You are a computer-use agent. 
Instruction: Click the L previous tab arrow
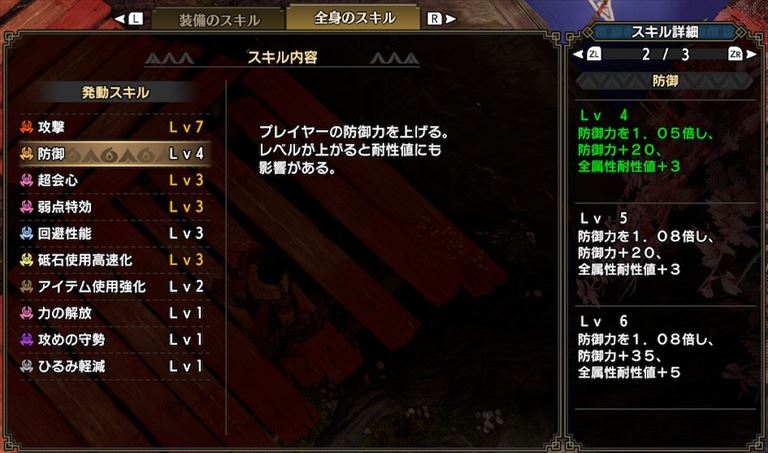[x=129, y=19]
